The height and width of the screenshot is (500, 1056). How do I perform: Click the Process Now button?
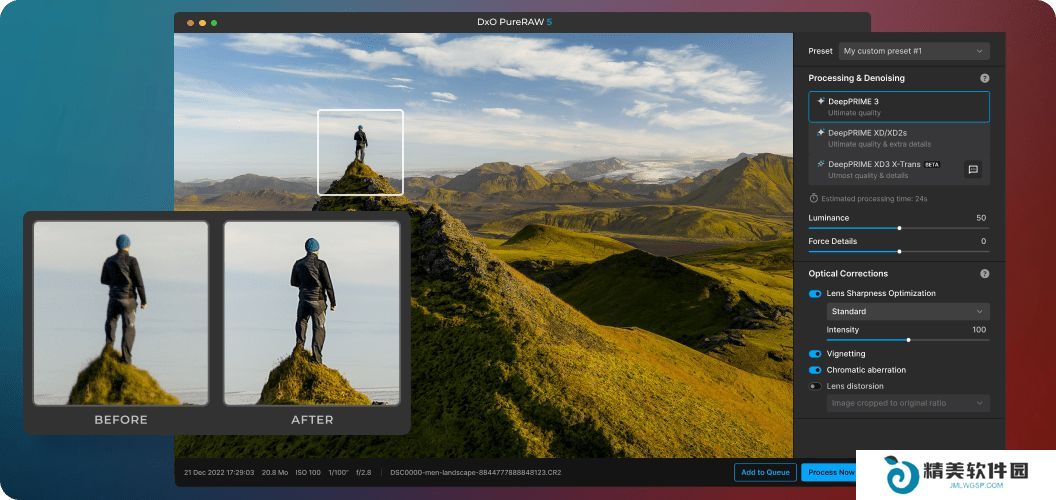click(x=831, y=472)
